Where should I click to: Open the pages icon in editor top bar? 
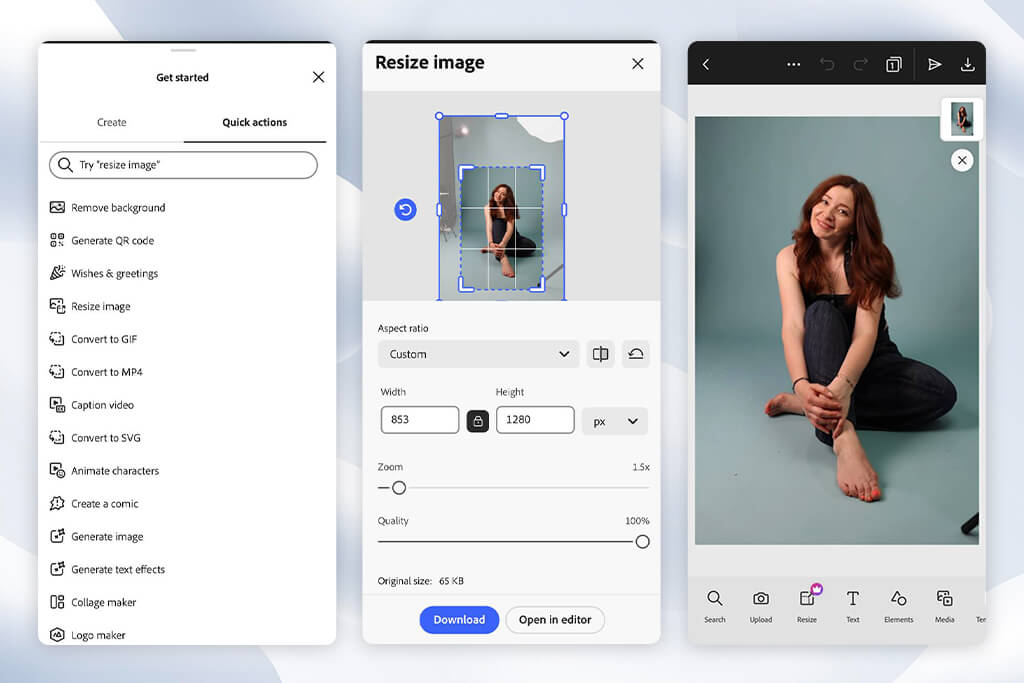893,64
